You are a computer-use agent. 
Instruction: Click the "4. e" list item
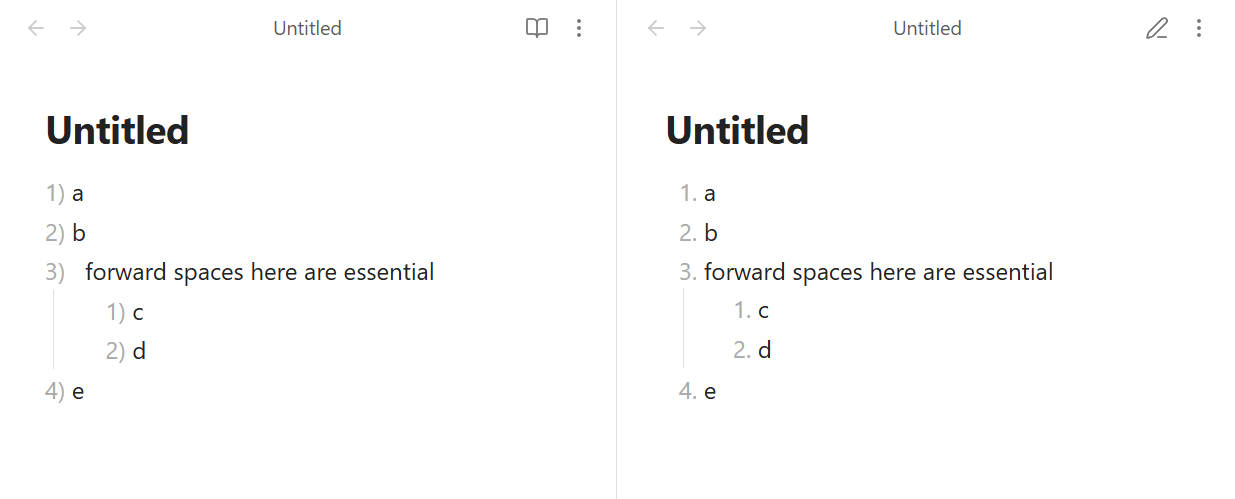(x=710, y=391)
